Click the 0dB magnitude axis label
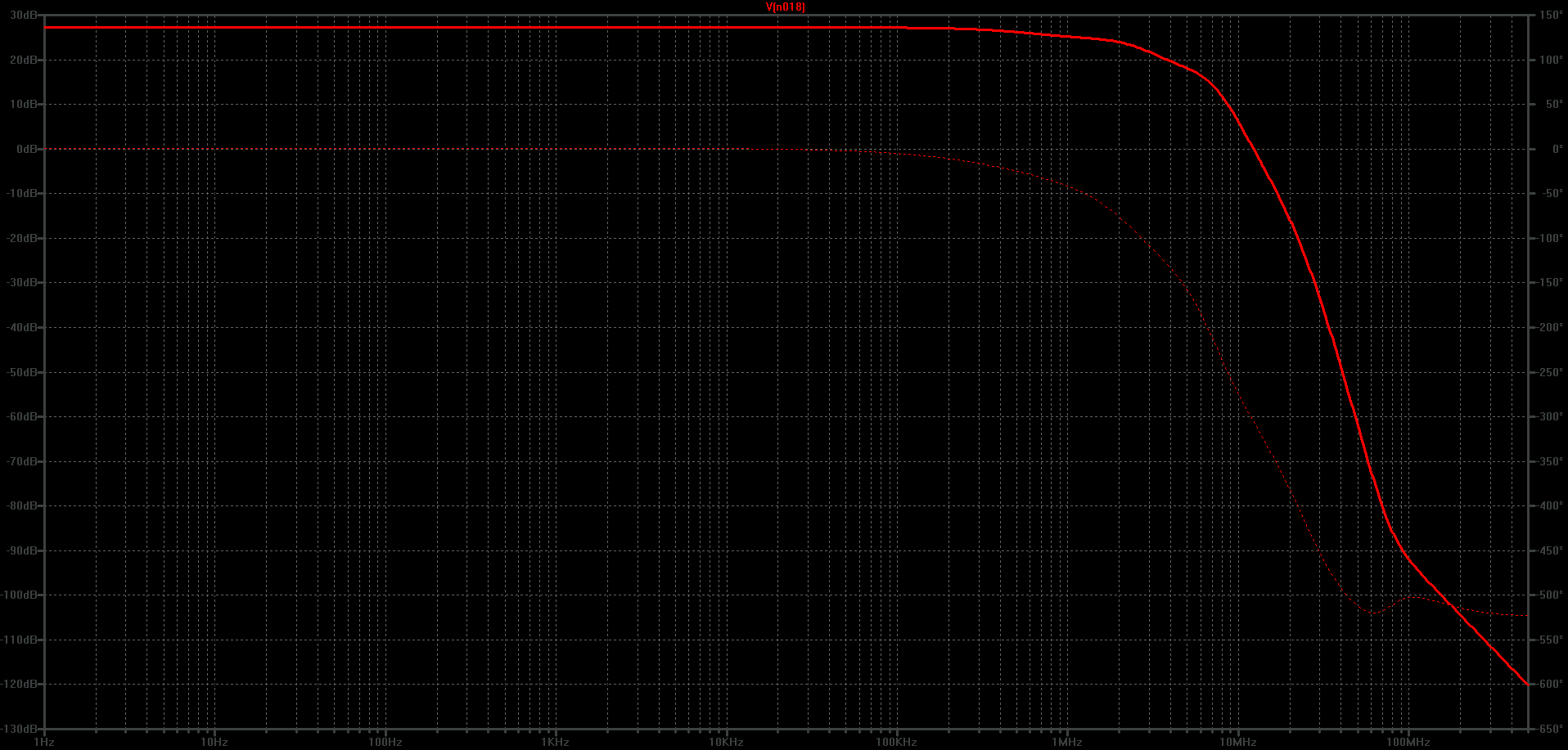This screenshot has height=750, width=1568. [27, 149]
